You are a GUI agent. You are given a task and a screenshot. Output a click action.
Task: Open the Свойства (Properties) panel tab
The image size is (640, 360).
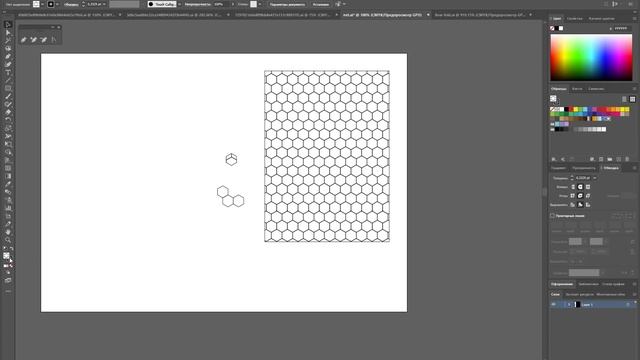point(574,18)
